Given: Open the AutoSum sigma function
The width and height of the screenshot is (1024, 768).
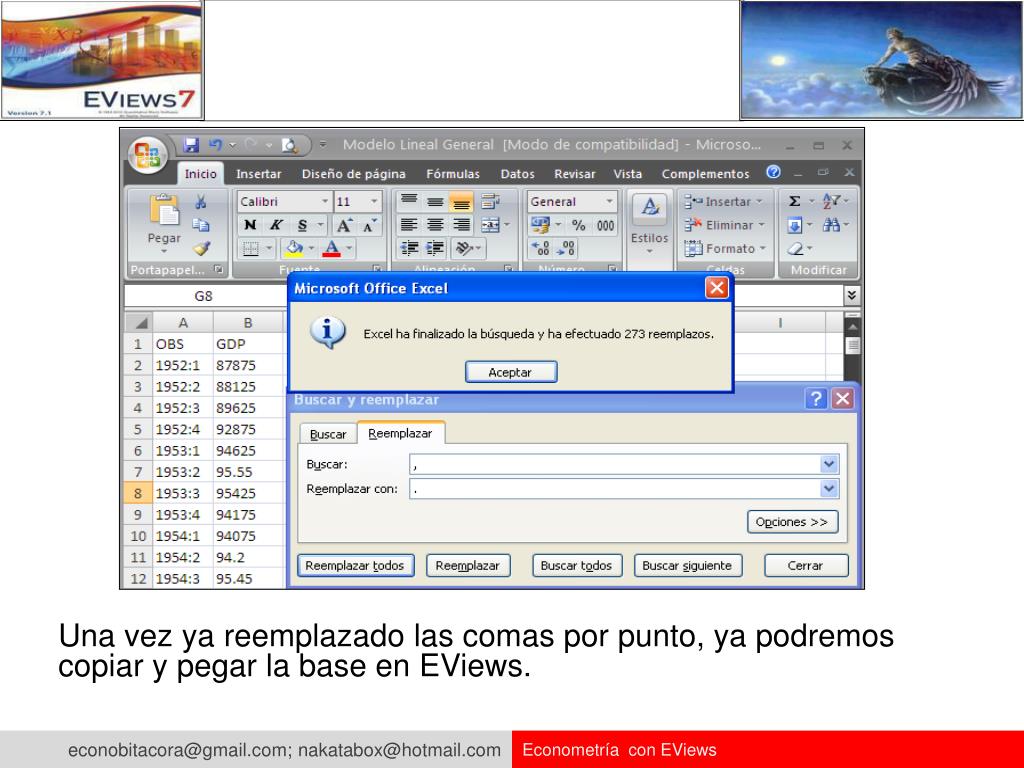Looking at the screenshot, I should 795,201.
